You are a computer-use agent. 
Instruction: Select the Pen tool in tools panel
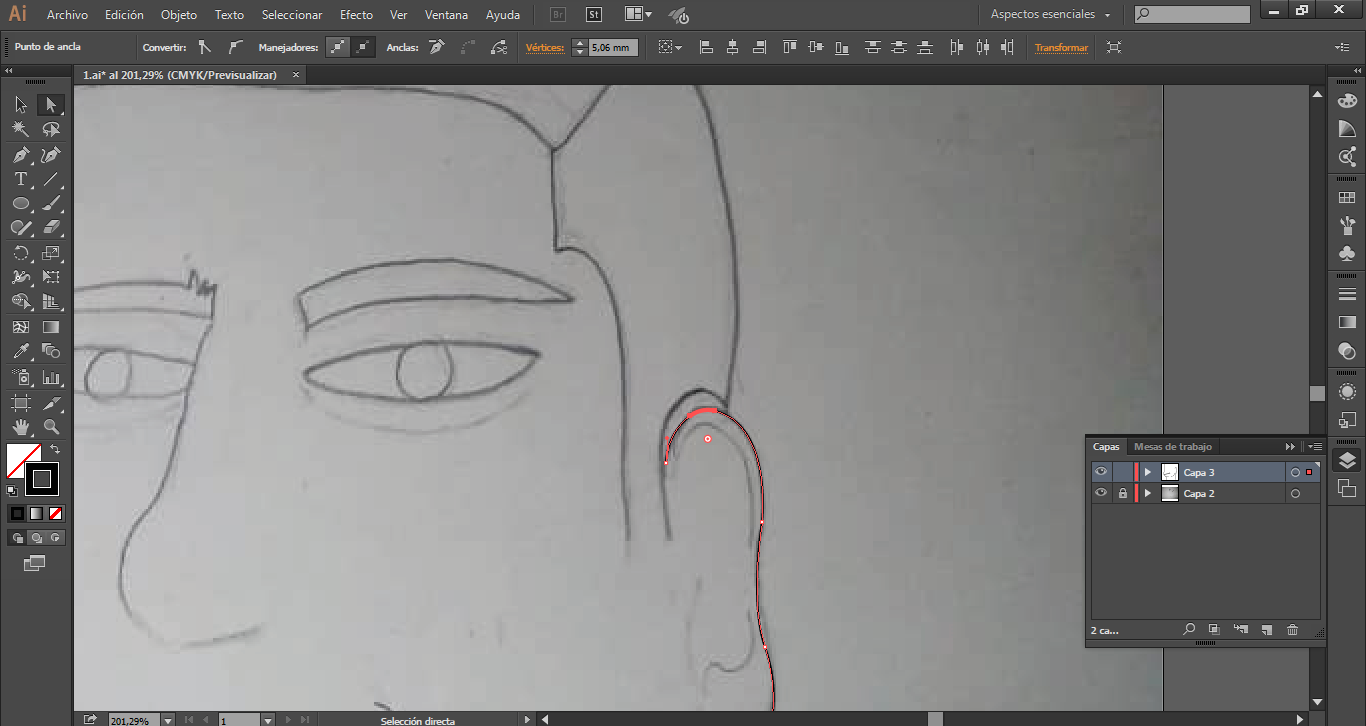(21, 155)
